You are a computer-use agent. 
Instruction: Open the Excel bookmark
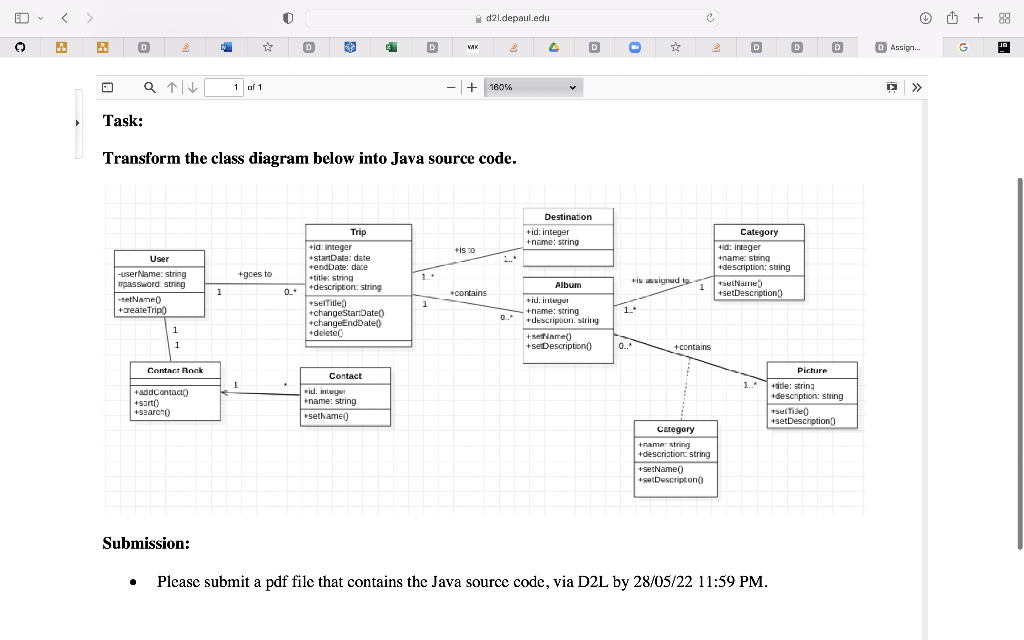389,47
